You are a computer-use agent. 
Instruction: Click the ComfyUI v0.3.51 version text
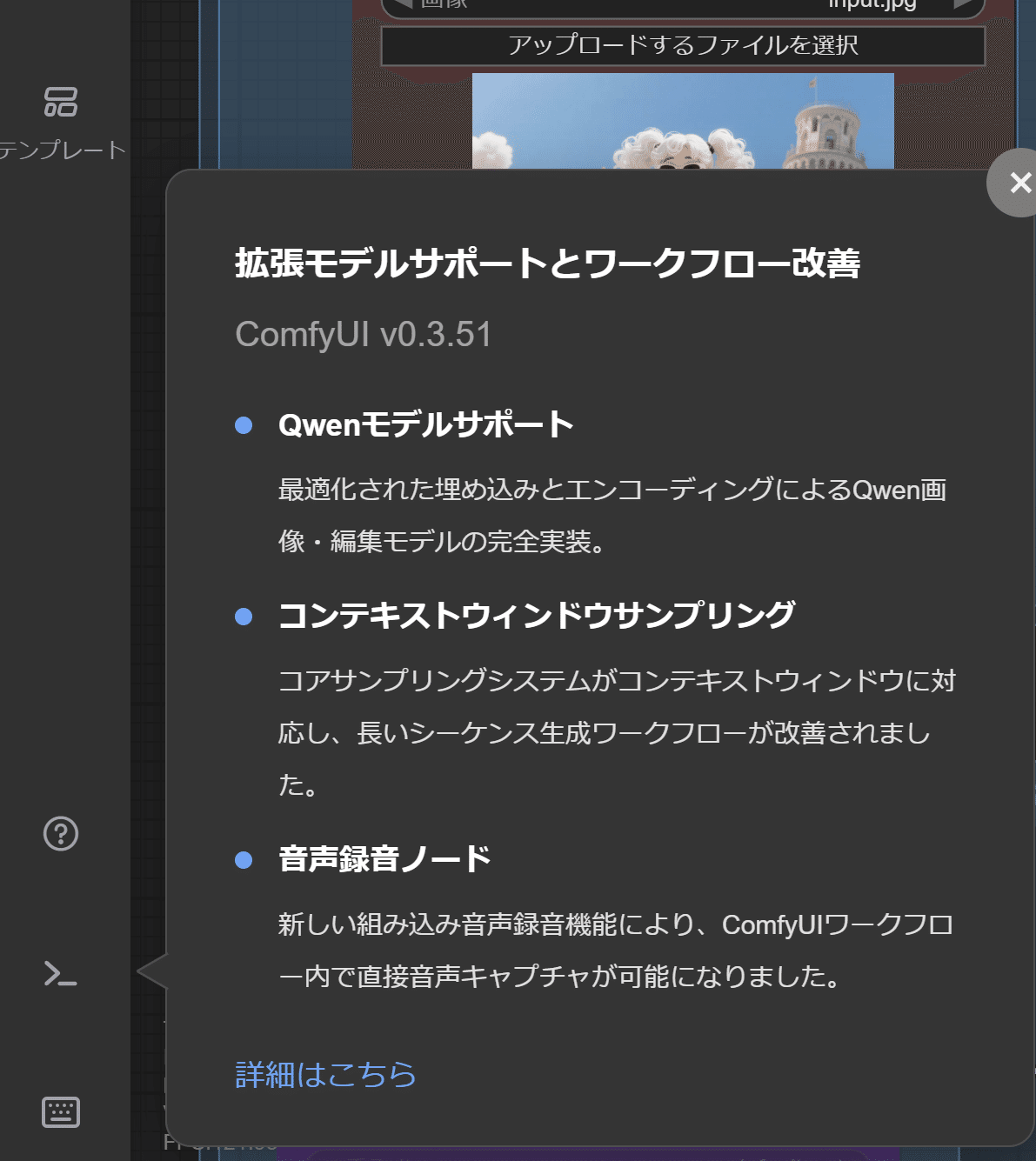pyautogui.click(x=364, y=335)
